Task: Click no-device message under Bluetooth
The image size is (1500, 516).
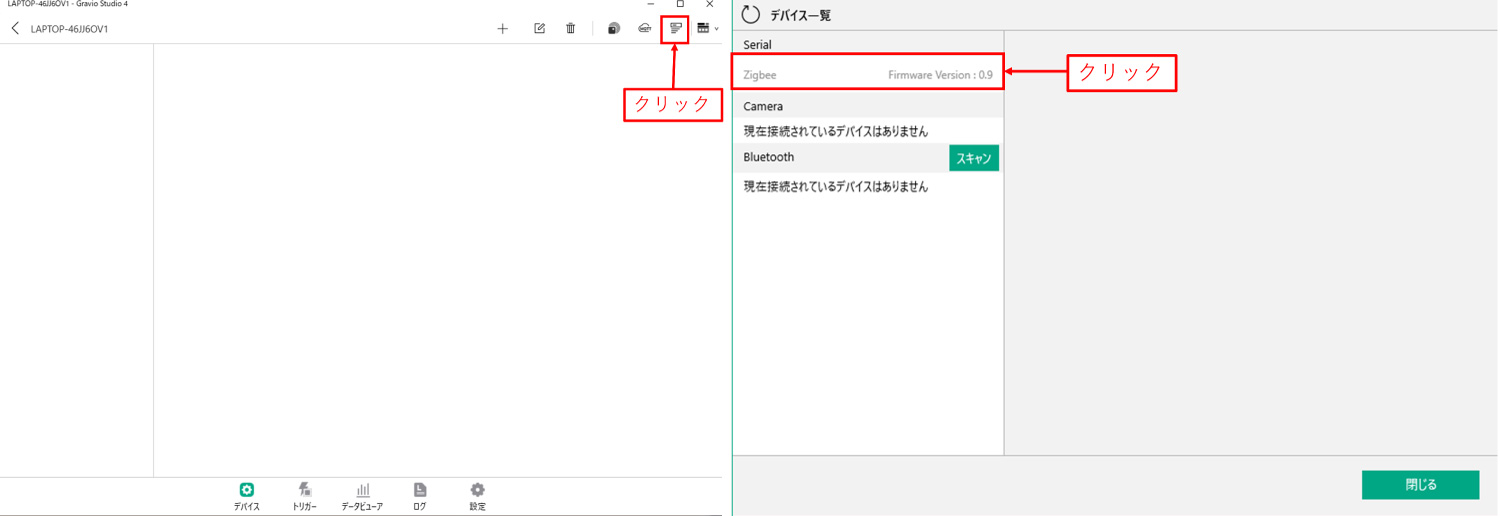Action: tap(836, 187)
